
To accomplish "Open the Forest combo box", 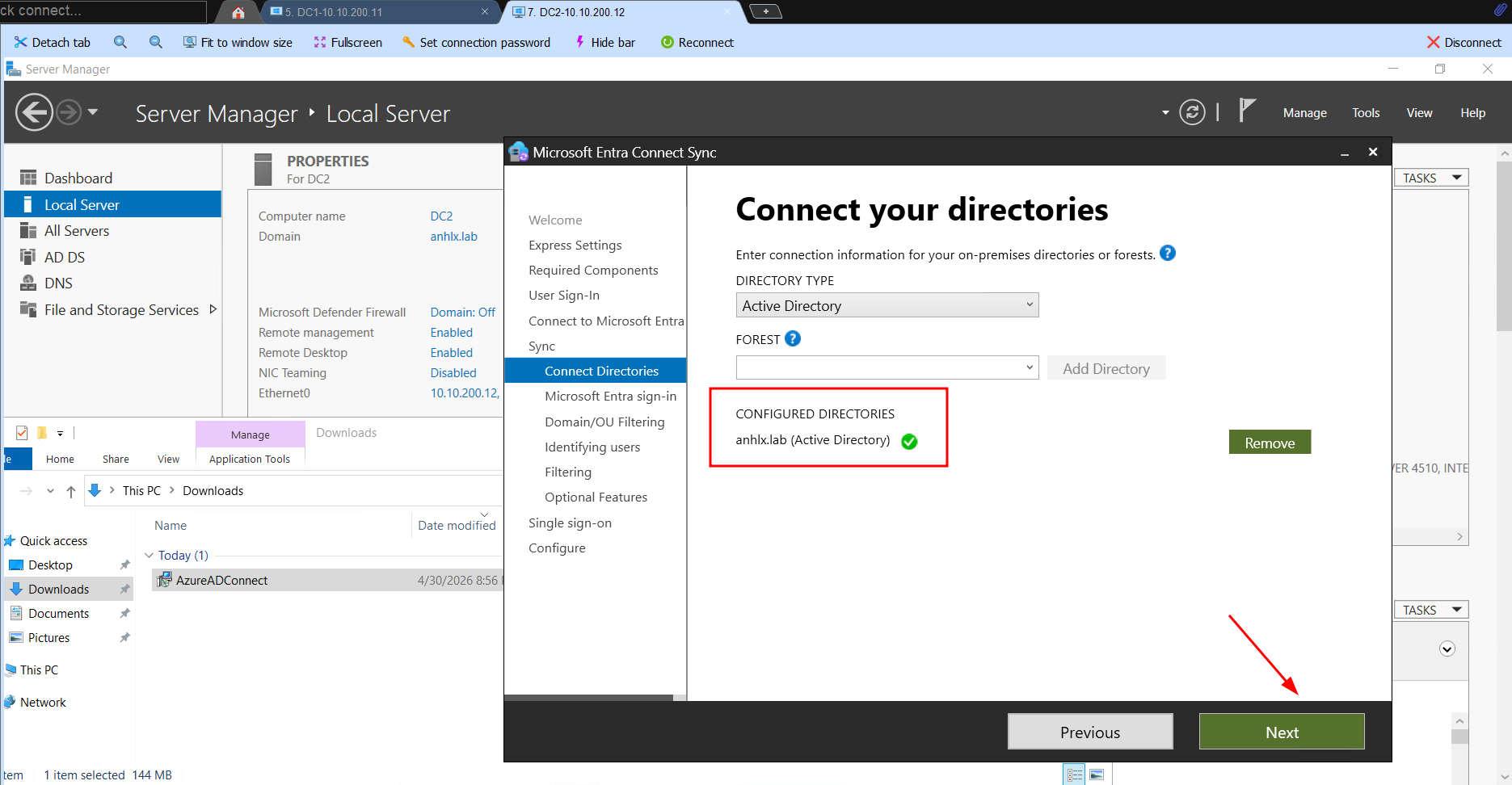I will 887,368.
